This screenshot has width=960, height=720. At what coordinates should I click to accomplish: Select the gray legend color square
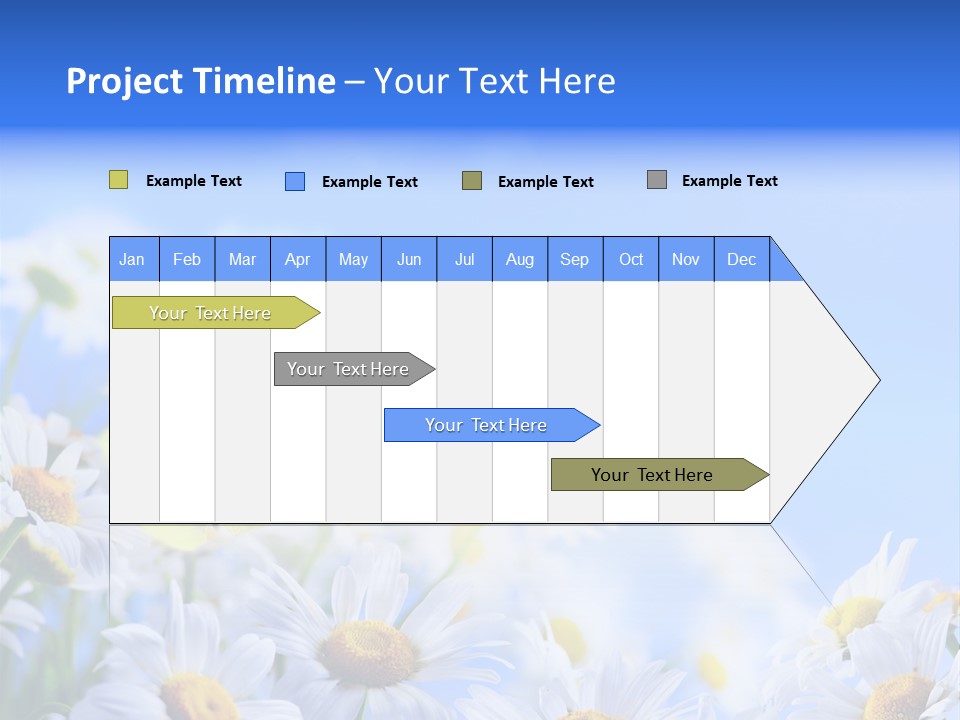[656, 180]
